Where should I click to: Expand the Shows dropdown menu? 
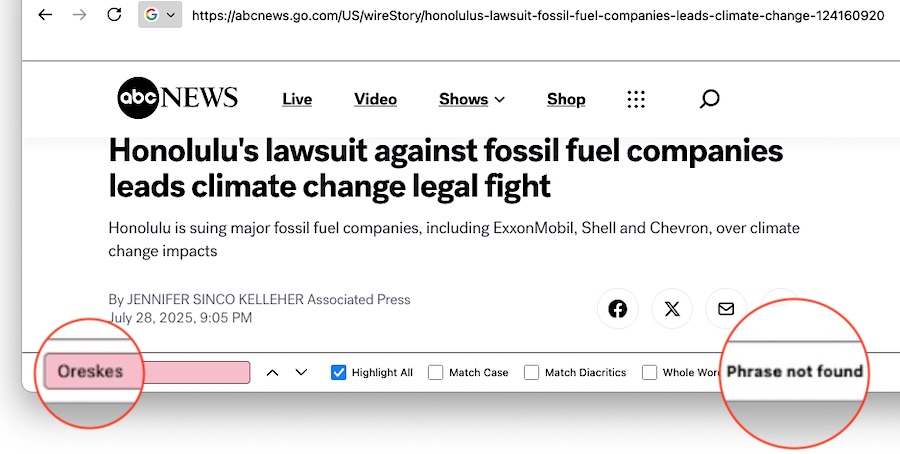472,99
